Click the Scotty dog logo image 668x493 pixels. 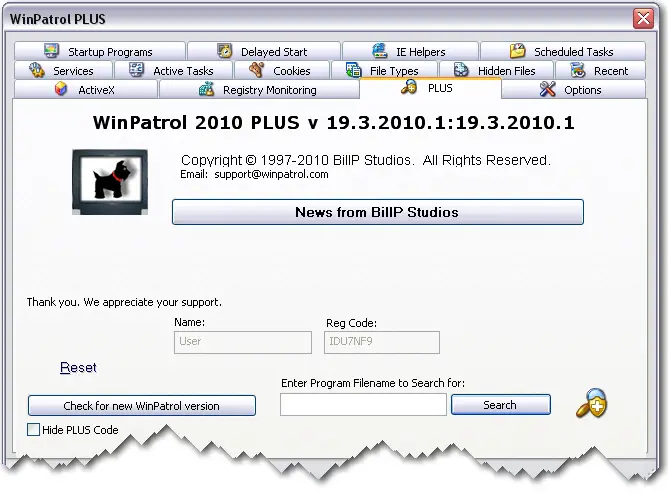tap(110, 182)
